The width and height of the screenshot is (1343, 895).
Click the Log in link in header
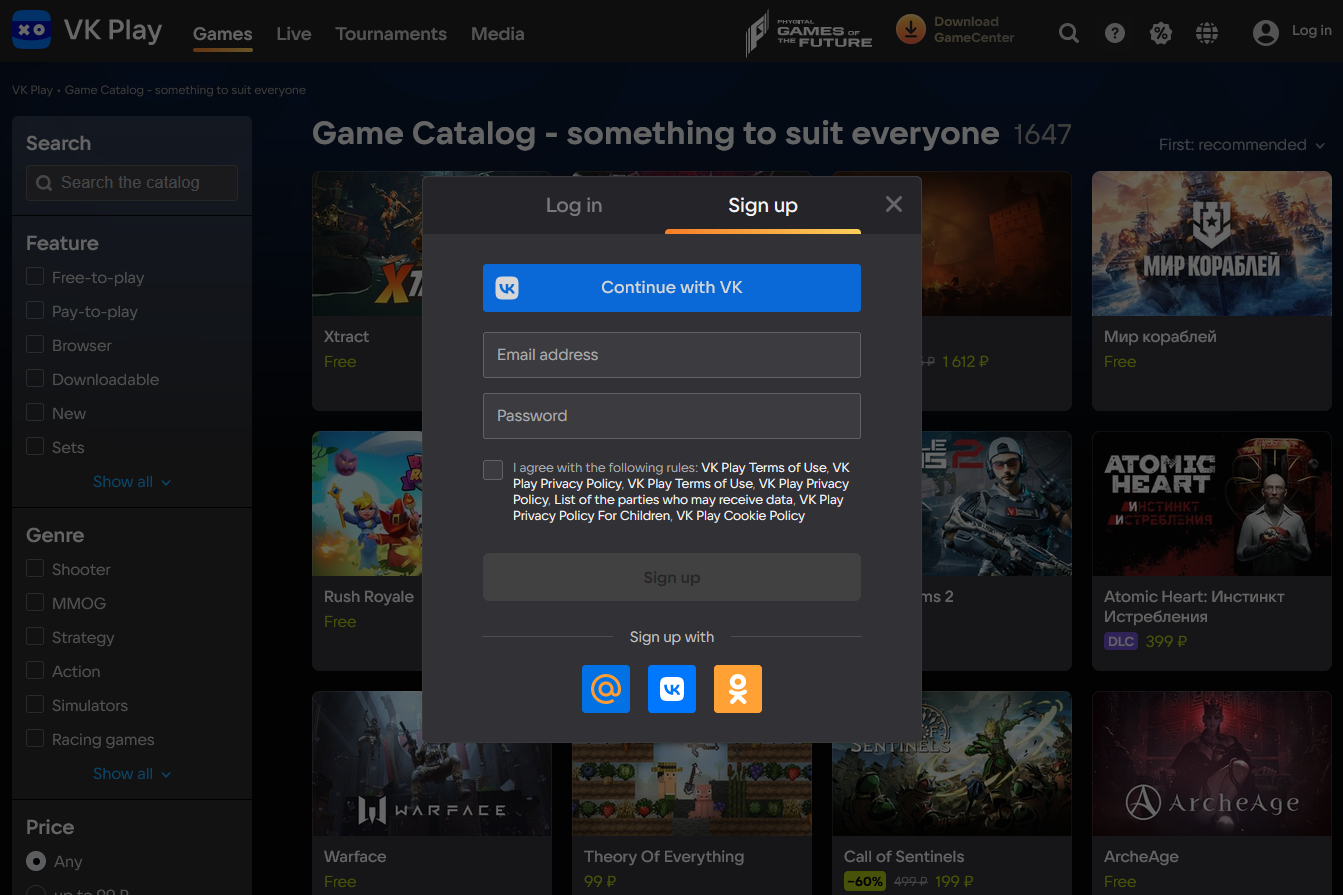(1311, 31)
